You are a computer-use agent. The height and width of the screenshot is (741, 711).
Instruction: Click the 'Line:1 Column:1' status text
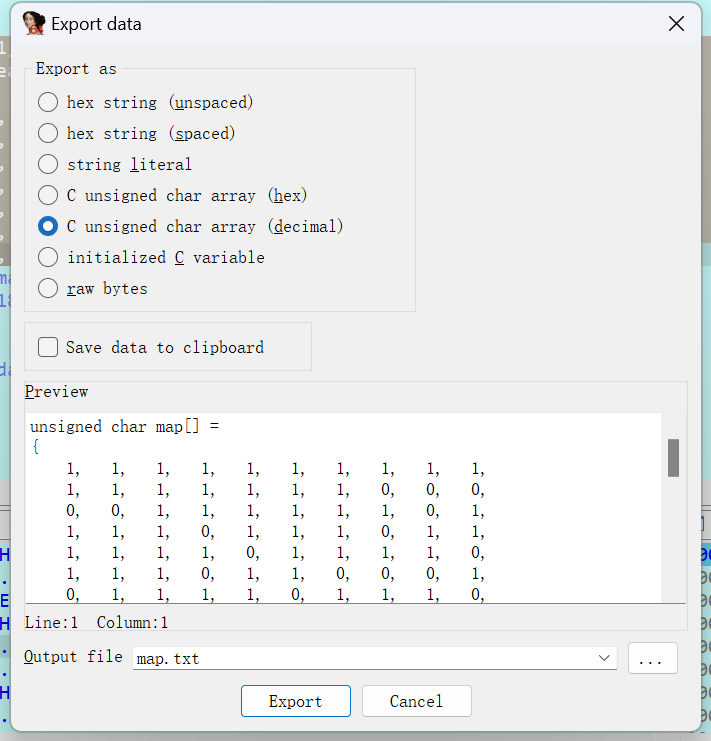click(96, 622)
